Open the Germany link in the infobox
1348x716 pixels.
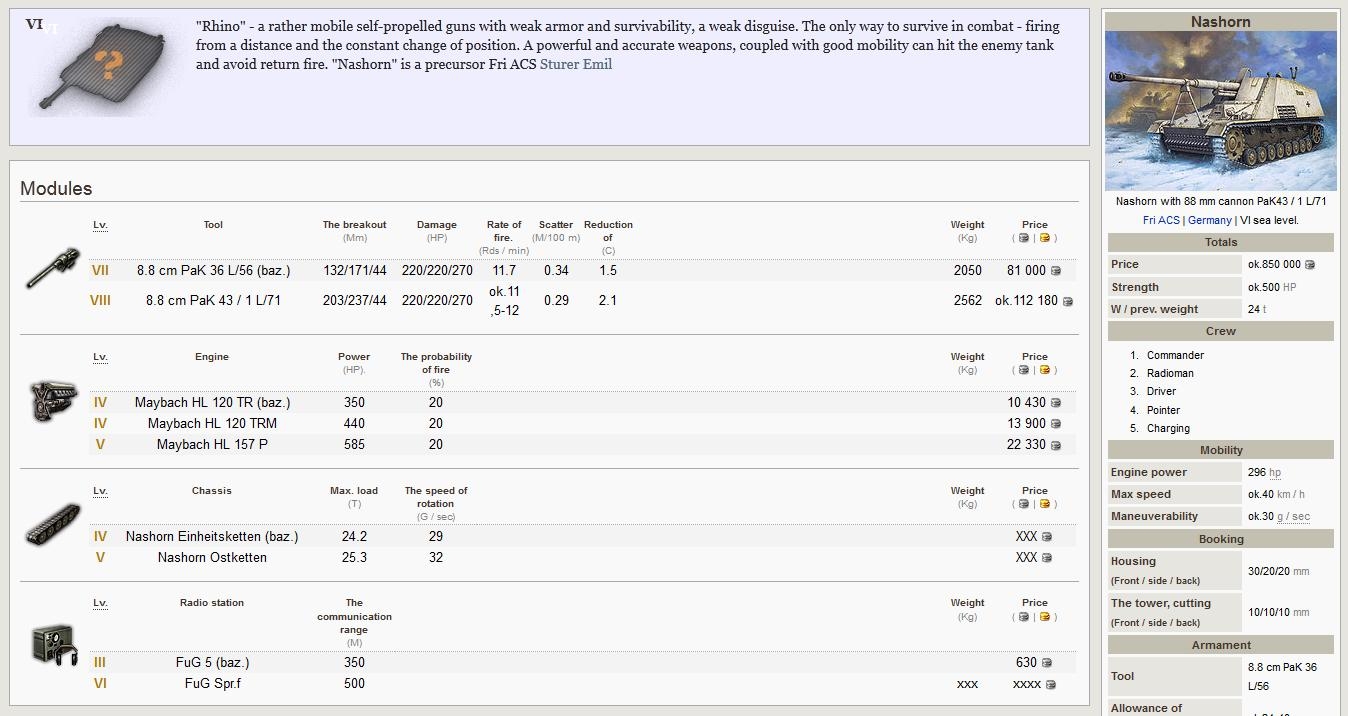(x=1209, y=220)
